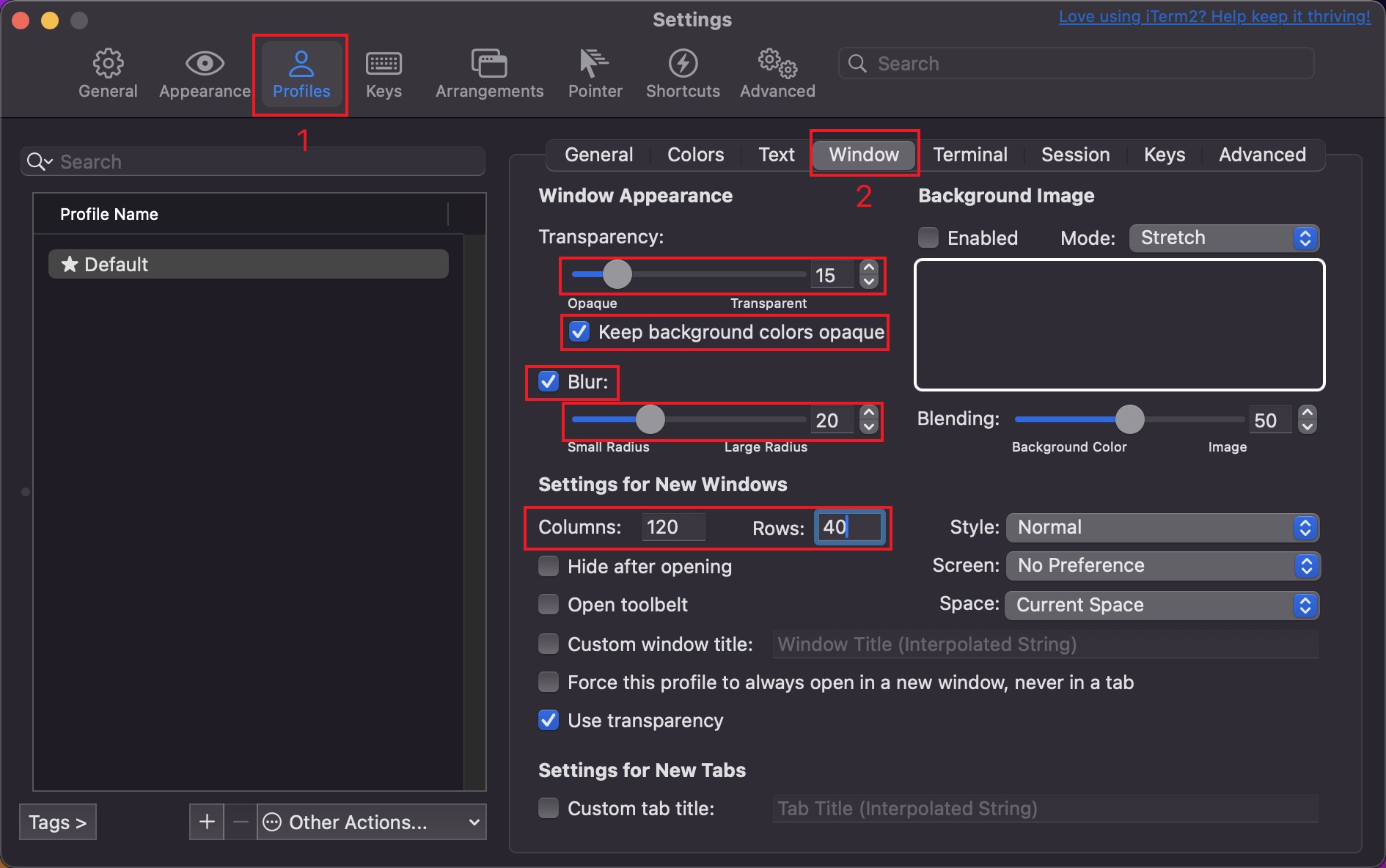Click the Window Title interpolated string field
1386x868 pixels.
(x=1045, y=644)
